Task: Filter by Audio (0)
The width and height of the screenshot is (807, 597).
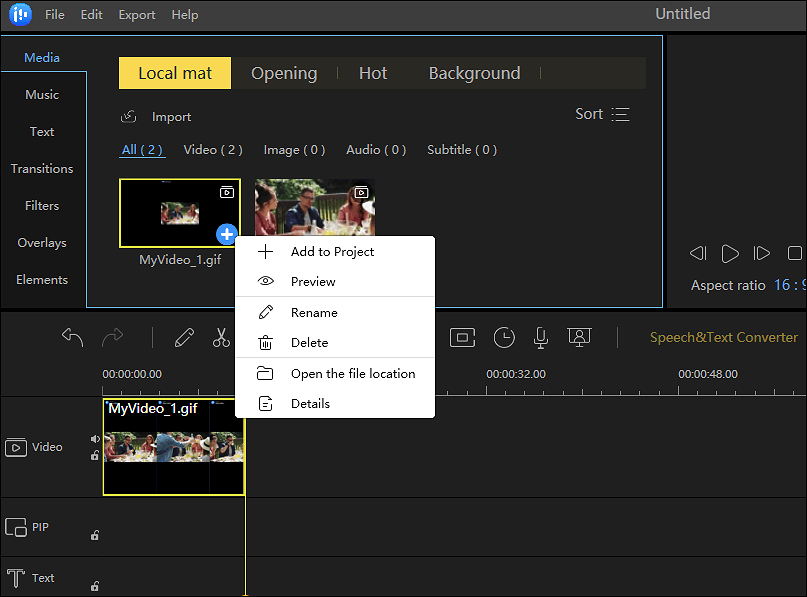Action: click(376, 150)
